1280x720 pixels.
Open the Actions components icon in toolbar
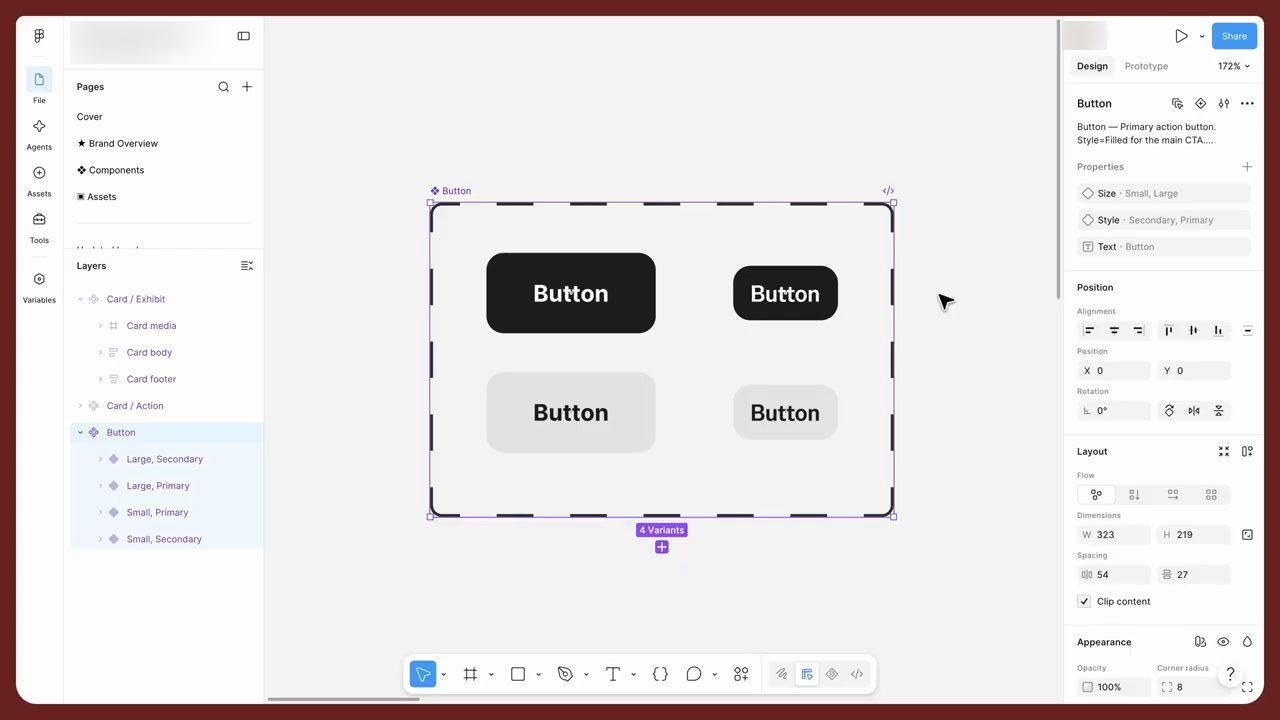pos(741,674)
